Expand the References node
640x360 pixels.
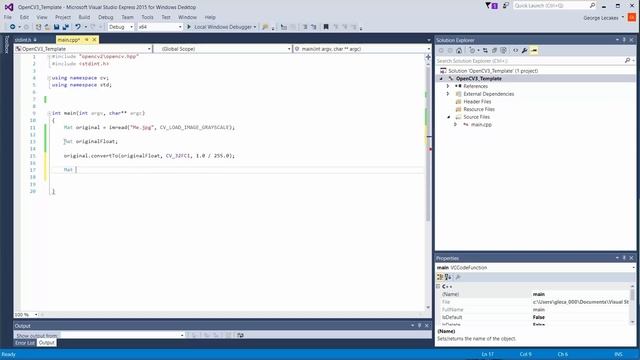coord(448,86)
